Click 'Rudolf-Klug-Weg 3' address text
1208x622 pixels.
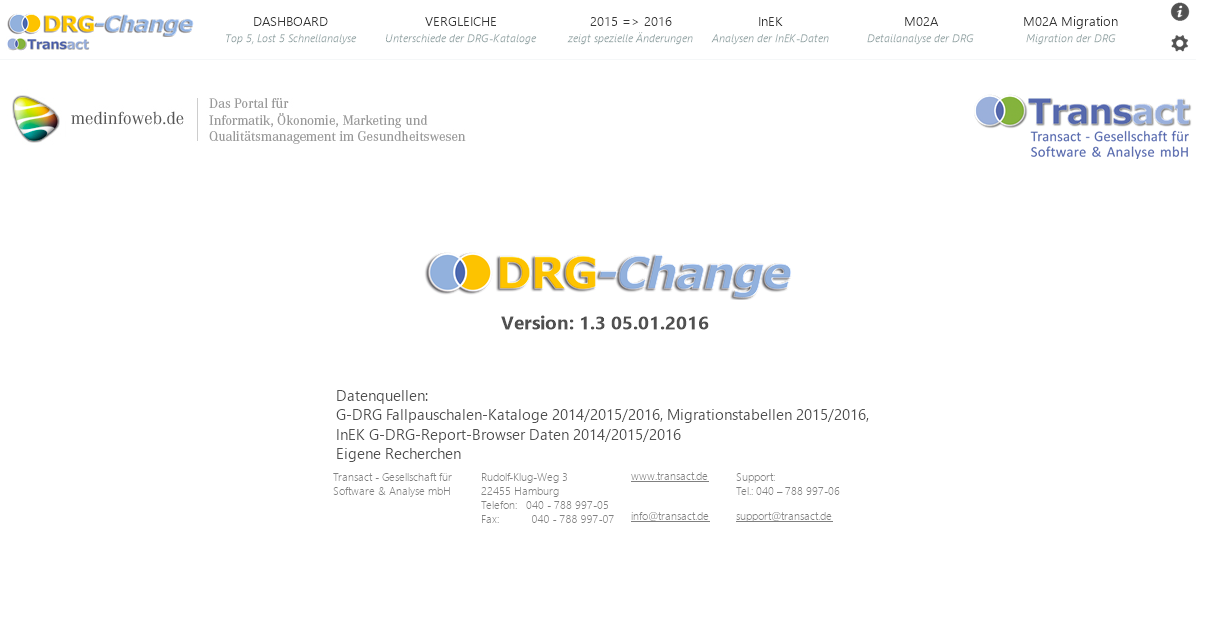(x=524, y=477)
